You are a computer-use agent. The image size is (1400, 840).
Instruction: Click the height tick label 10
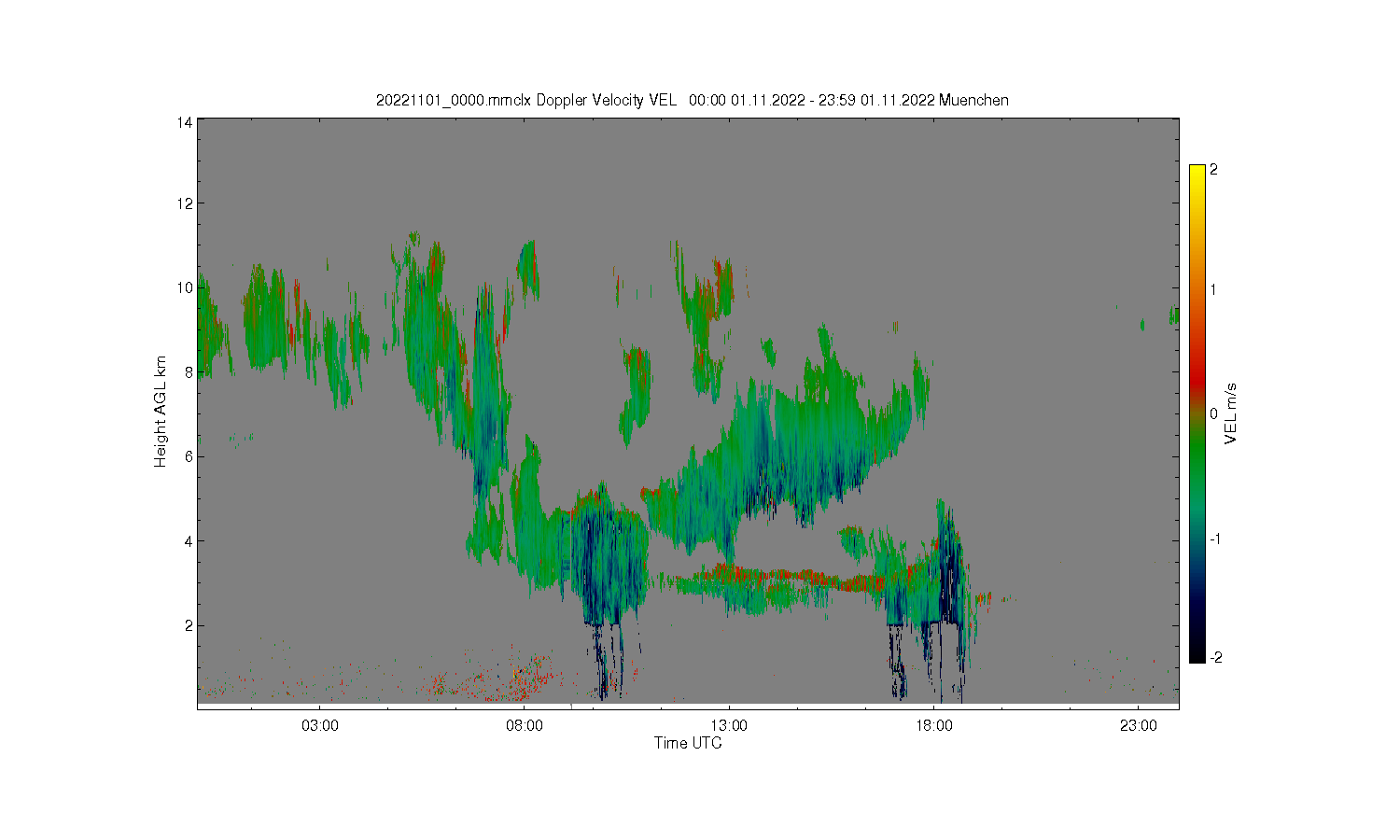(186, 287)
